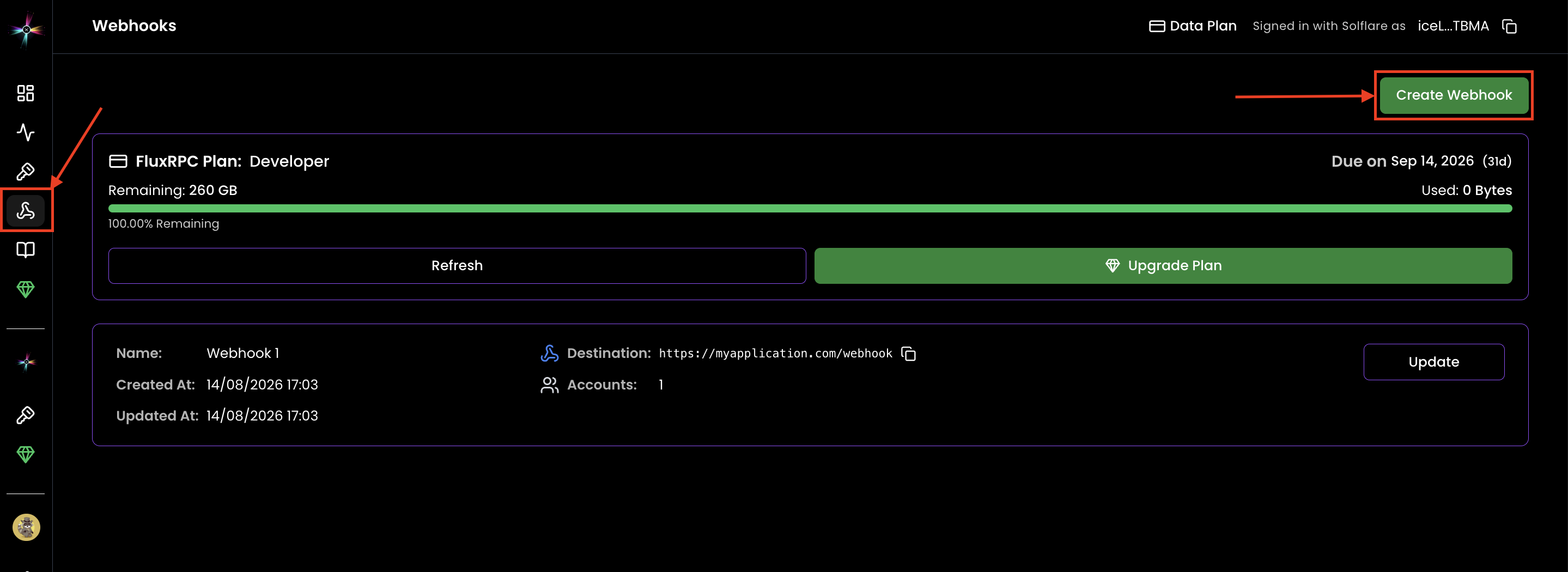Click 'Signed in with Solflare as' text
The width and height of the screenshot is (1568, 572).
coord(1329,26)
